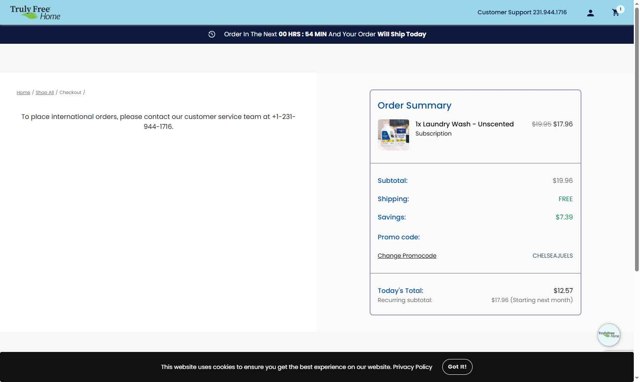Click the FREE shipping value
This screenshot has height=382, width=640.
(x=566, y=199)
